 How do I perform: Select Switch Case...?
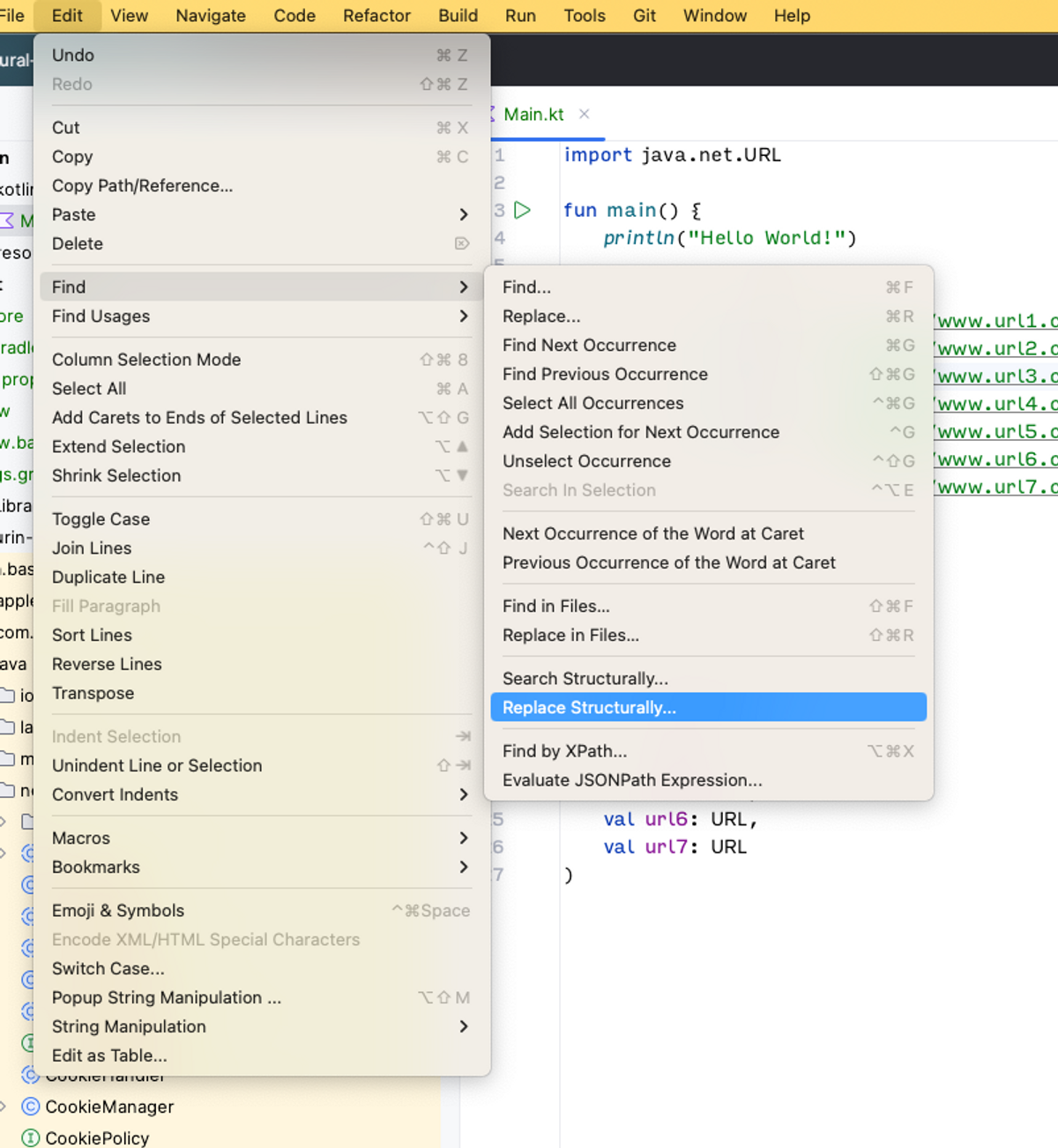262,968
